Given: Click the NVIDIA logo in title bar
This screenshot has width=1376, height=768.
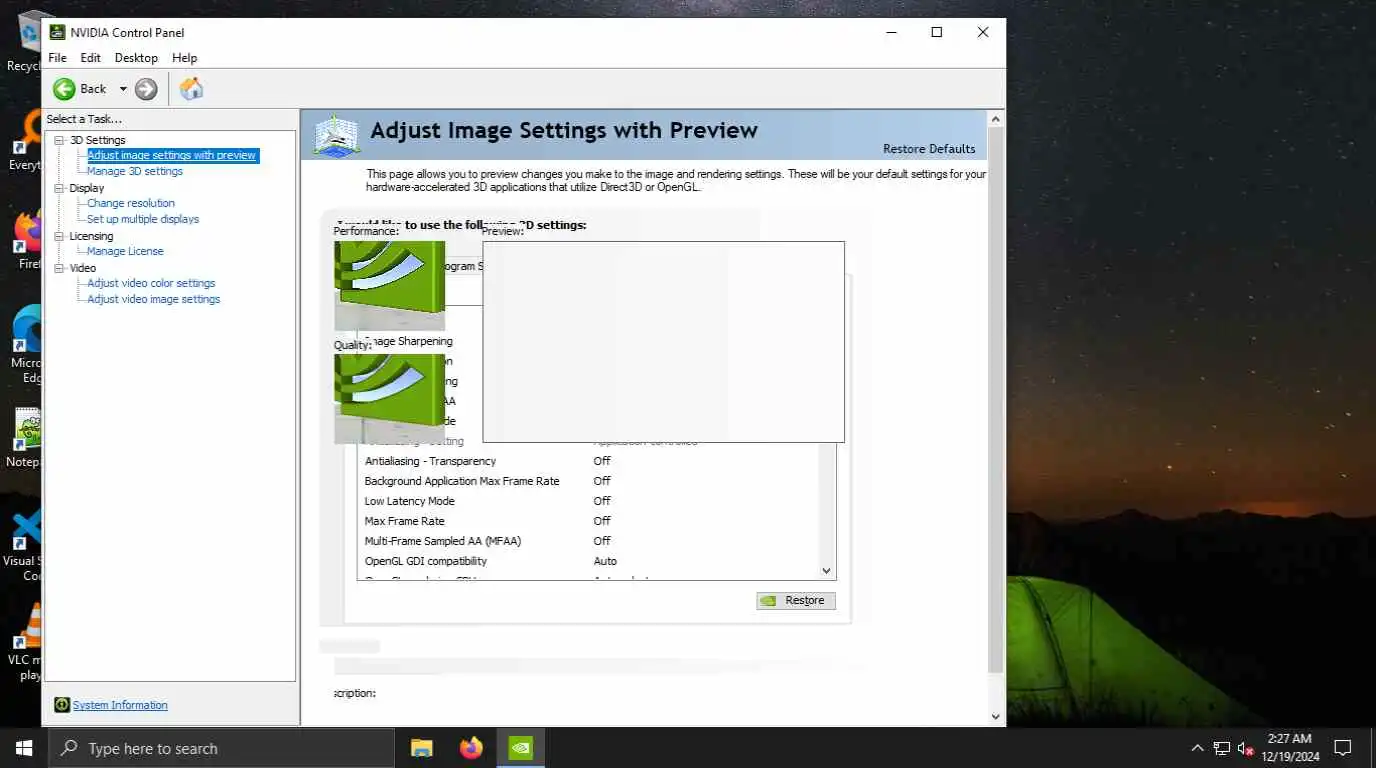Looking at the screenshot, I should pos(58,32).
